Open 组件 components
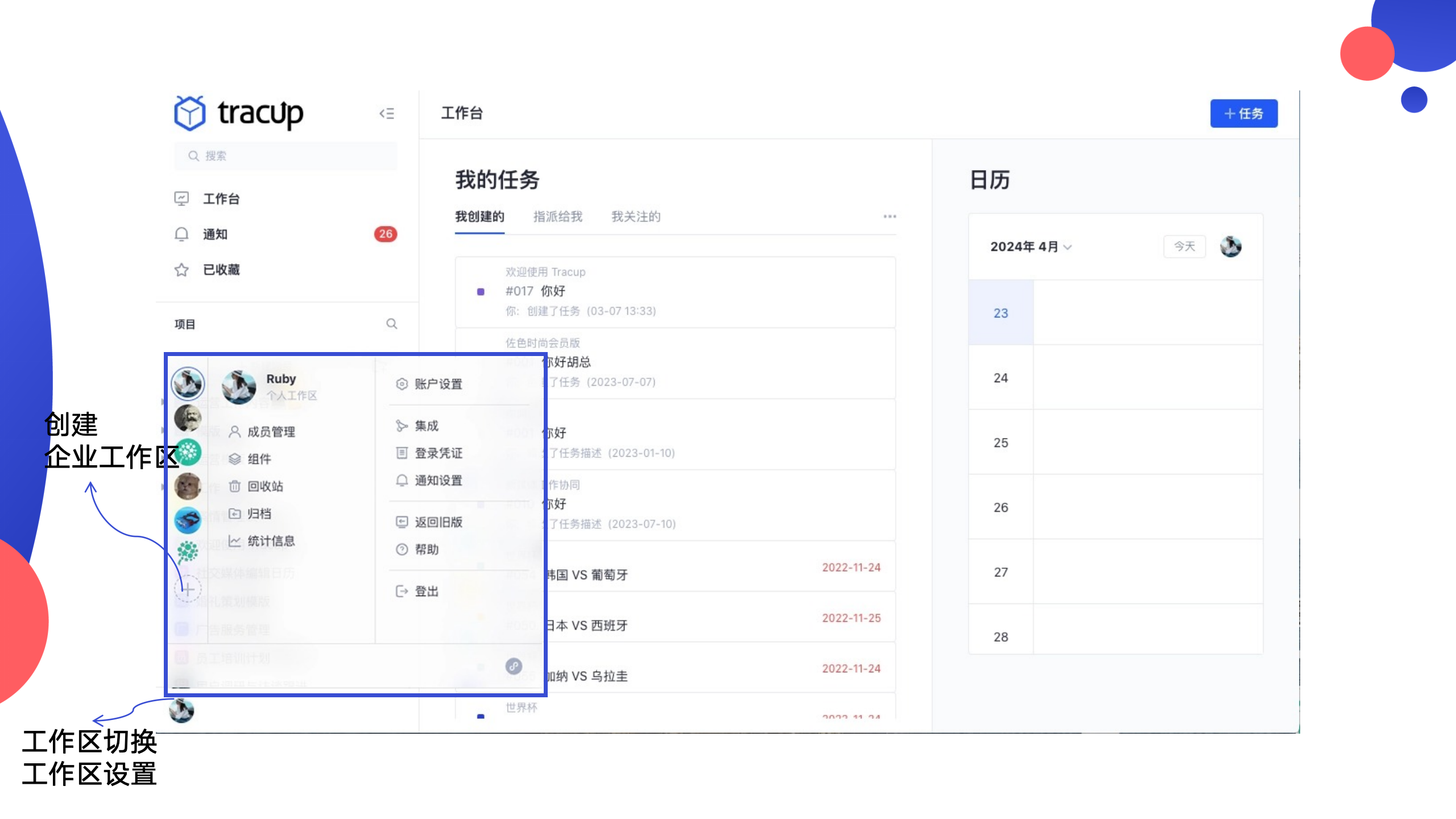The image size is (1456, 819). click(x=259, y=459)
